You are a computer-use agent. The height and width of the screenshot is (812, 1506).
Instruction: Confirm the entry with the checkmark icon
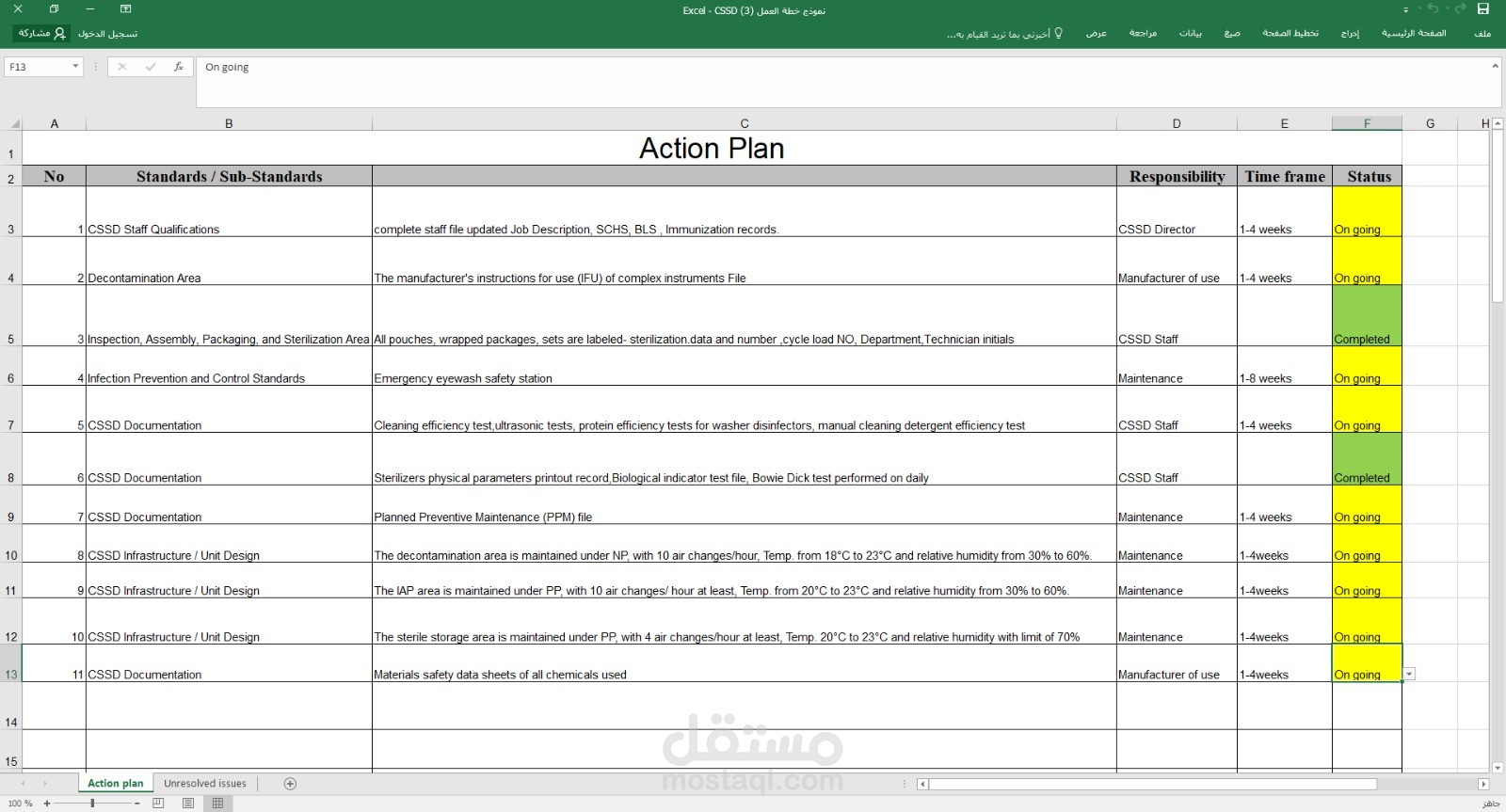point(151,67)
